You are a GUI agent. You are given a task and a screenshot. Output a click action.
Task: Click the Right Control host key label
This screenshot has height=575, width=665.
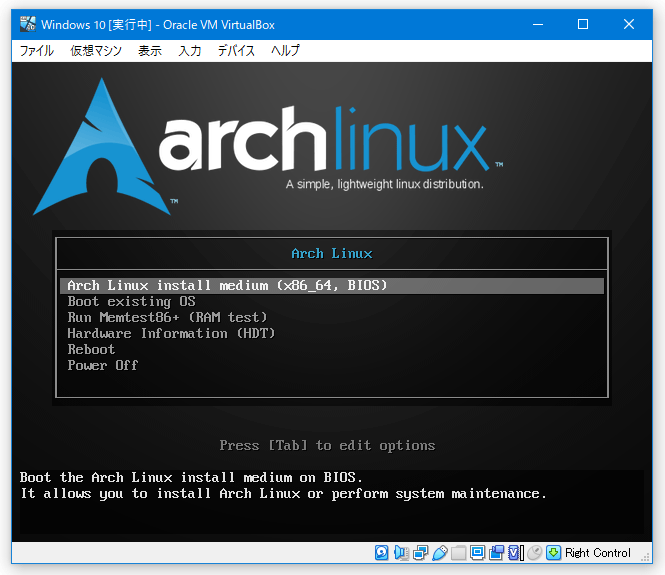tap(598, 553)
